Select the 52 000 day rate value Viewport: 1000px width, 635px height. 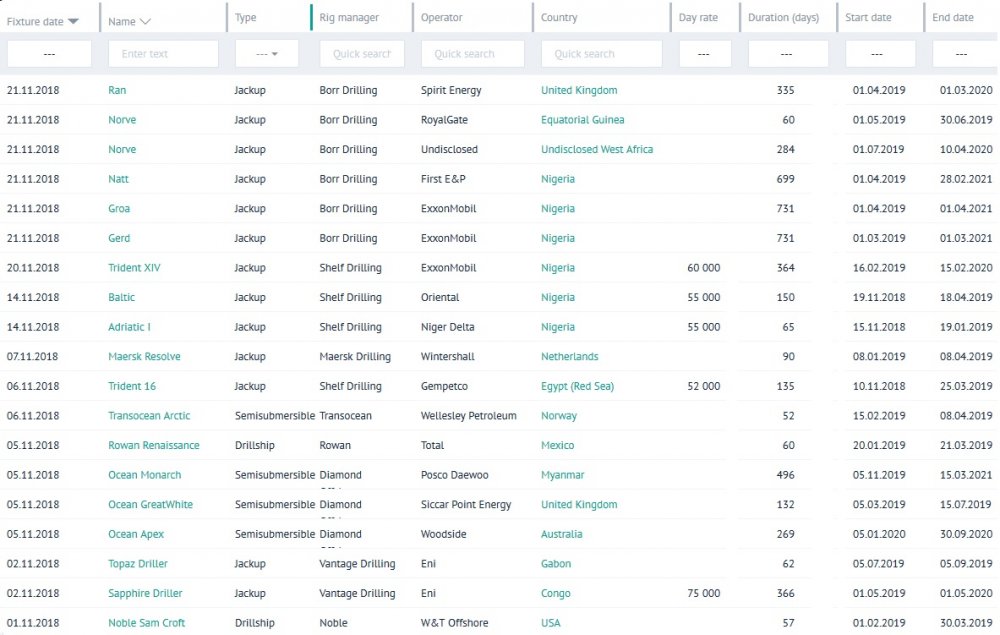tap(703, 386)
